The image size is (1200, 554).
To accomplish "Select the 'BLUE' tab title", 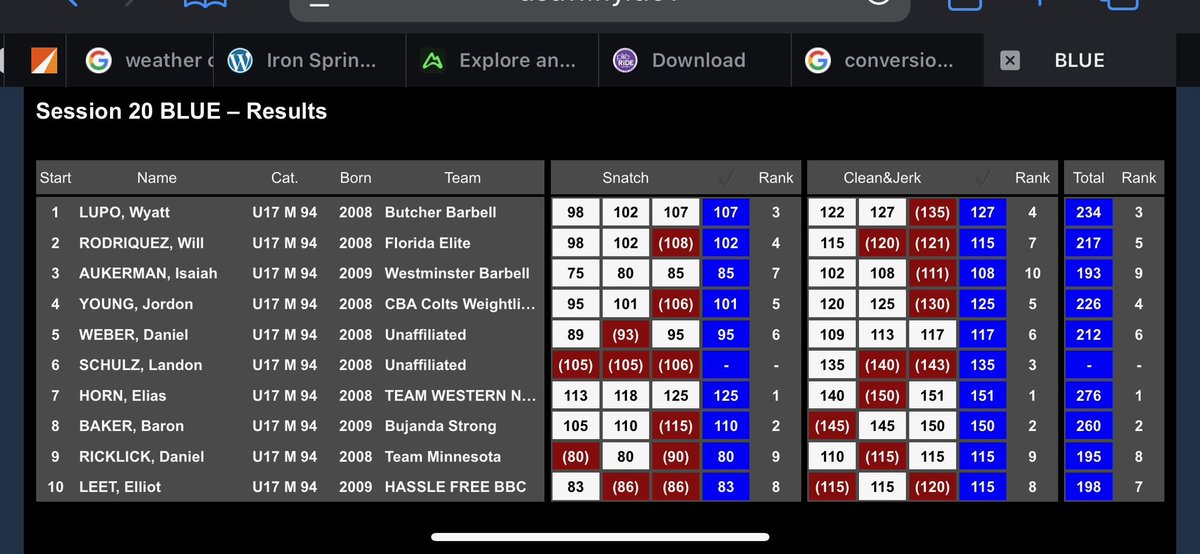I will click(x=1079, y=60).
